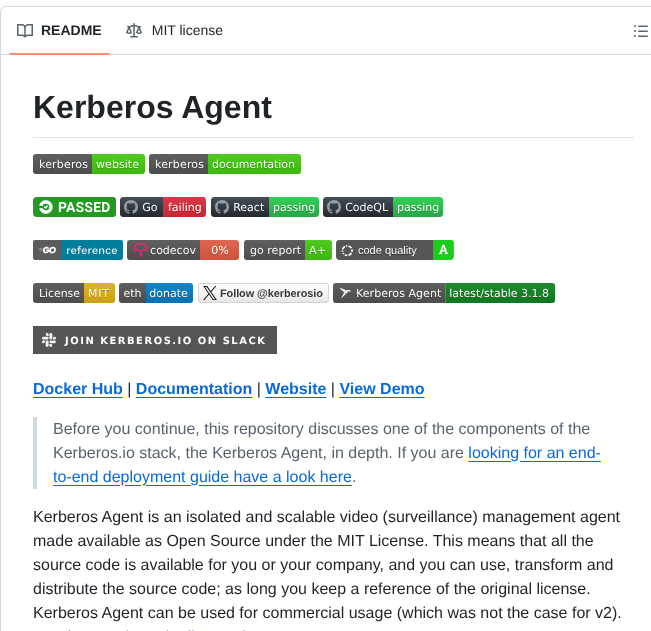Click the Kerberos Agent heading

pos(152,108)
